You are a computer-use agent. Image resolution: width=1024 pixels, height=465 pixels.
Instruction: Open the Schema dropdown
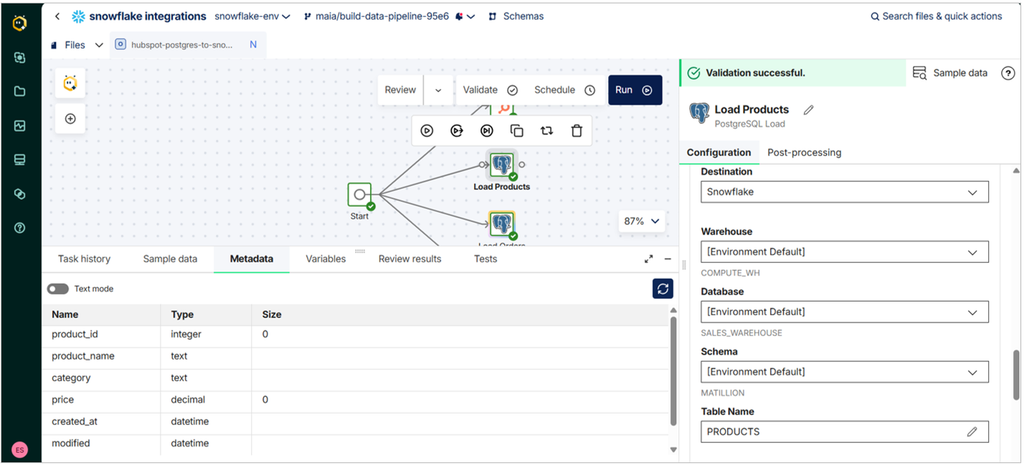(844, 372)
